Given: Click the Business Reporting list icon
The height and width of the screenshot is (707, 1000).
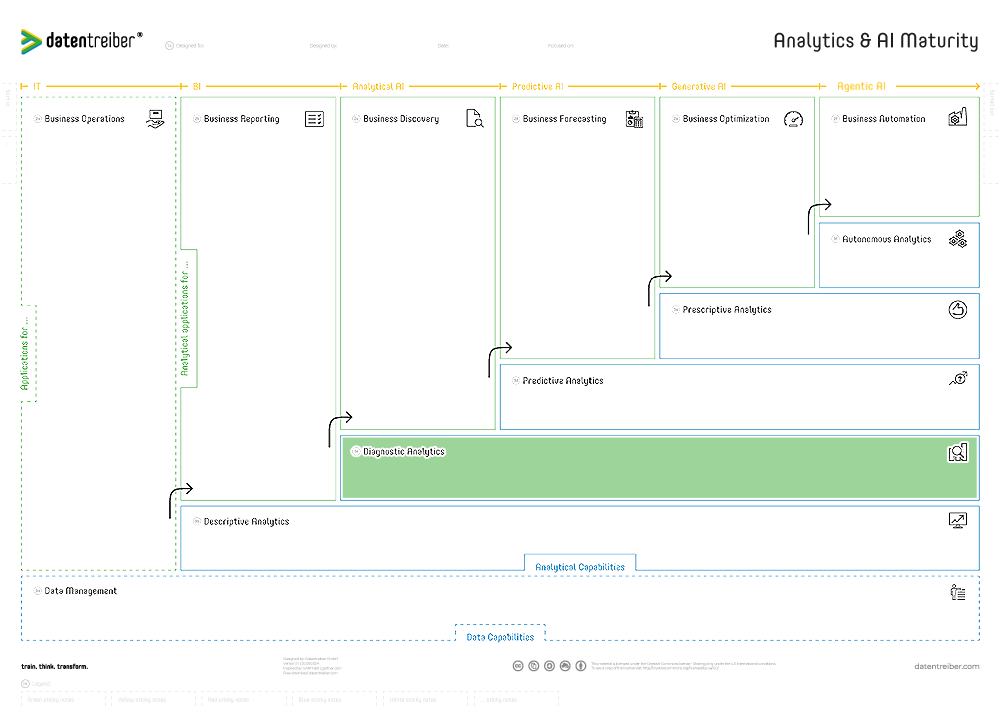Looking at the screenshot, I should [x=314, y=119].
